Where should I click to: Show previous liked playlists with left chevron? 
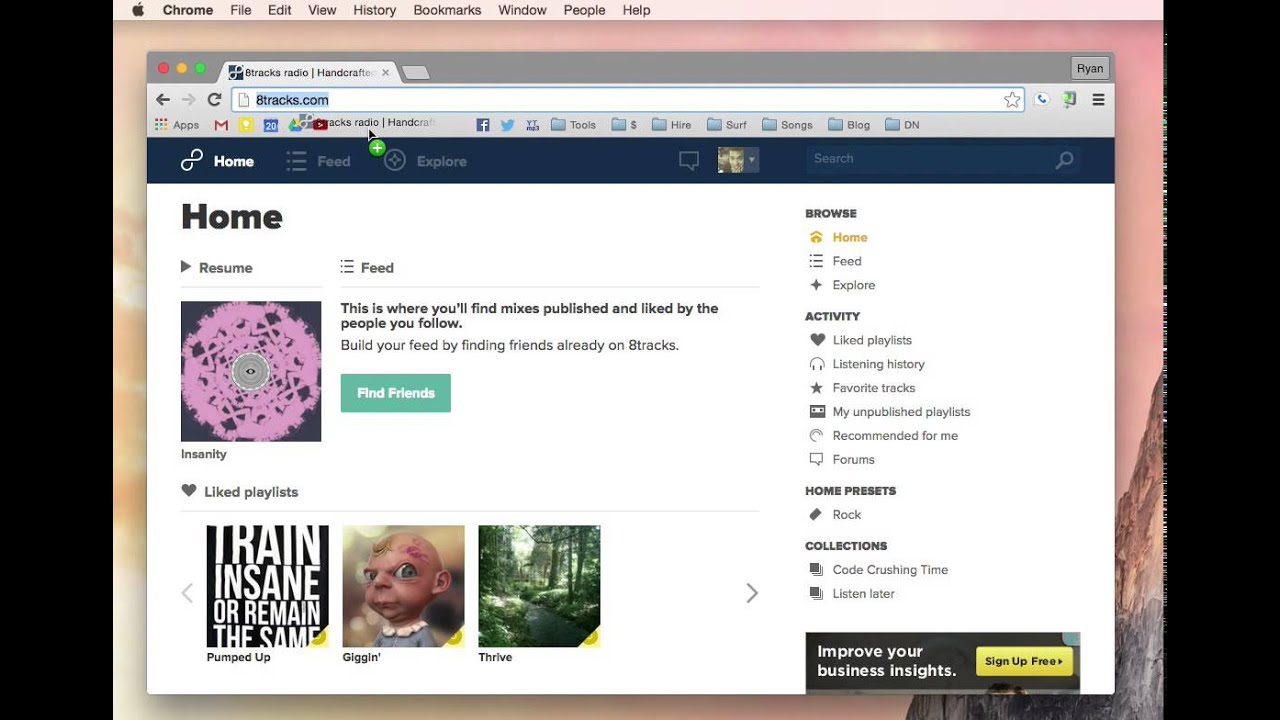(x=187, y=593)
